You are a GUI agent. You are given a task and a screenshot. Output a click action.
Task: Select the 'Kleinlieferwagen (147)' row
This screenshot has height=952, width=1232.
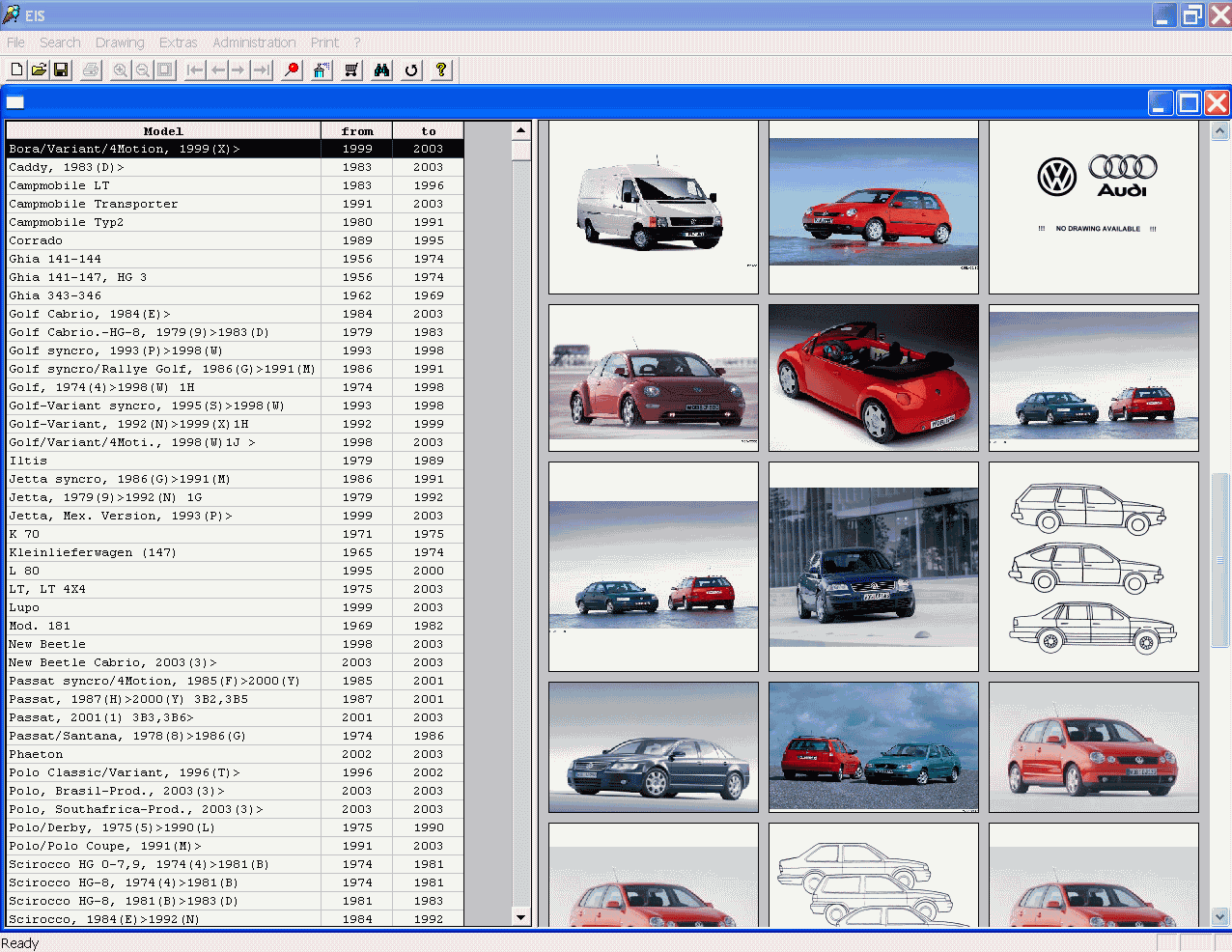(235, 552)
